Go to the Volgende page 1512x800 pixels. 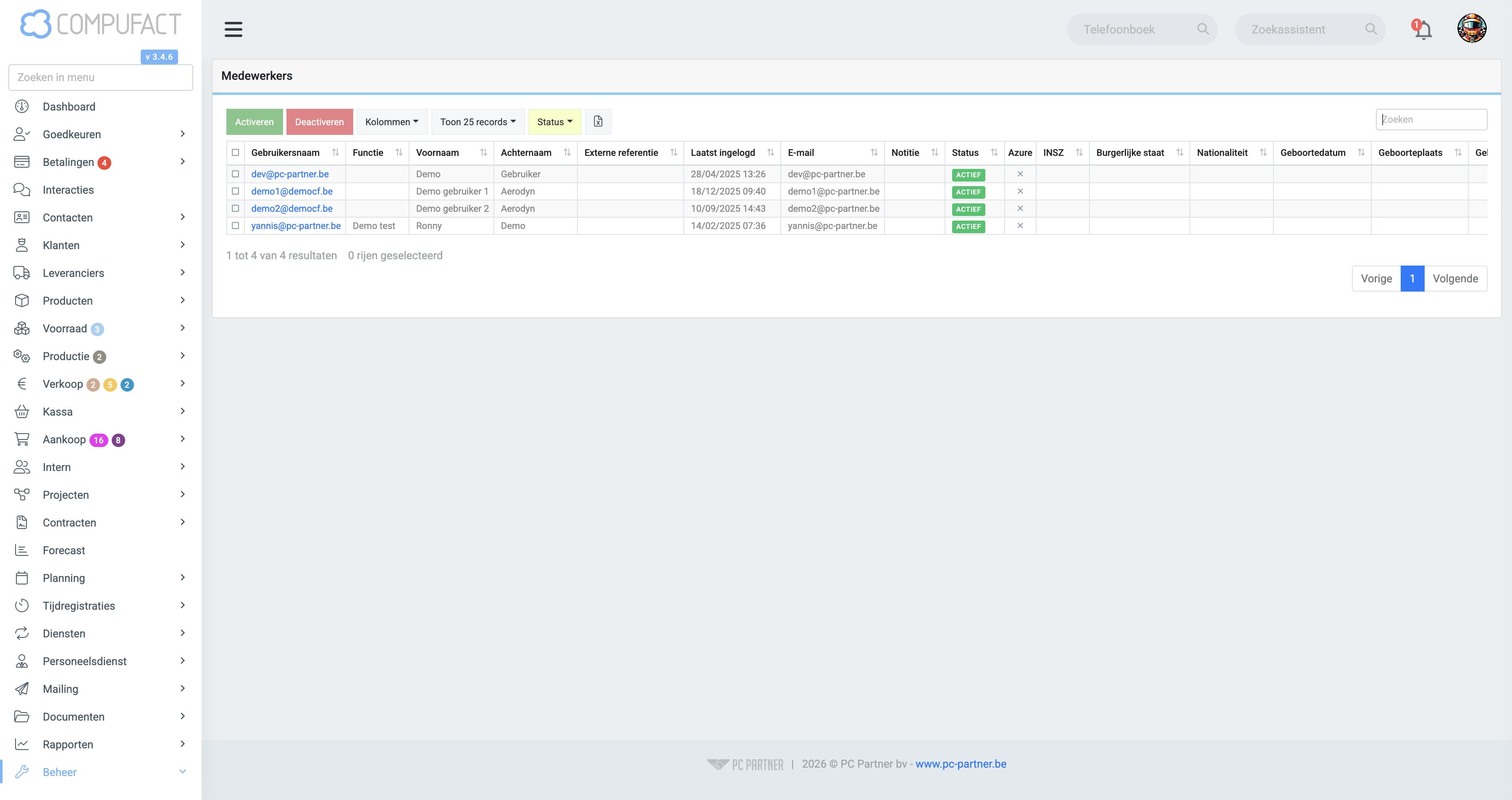point(1456,279)
